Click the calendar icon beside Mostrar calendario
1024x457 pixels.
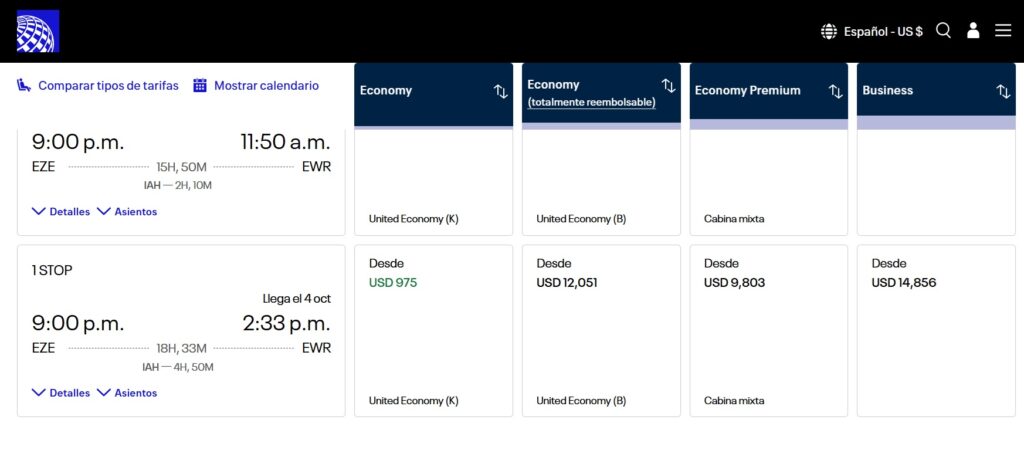(200, 86)
